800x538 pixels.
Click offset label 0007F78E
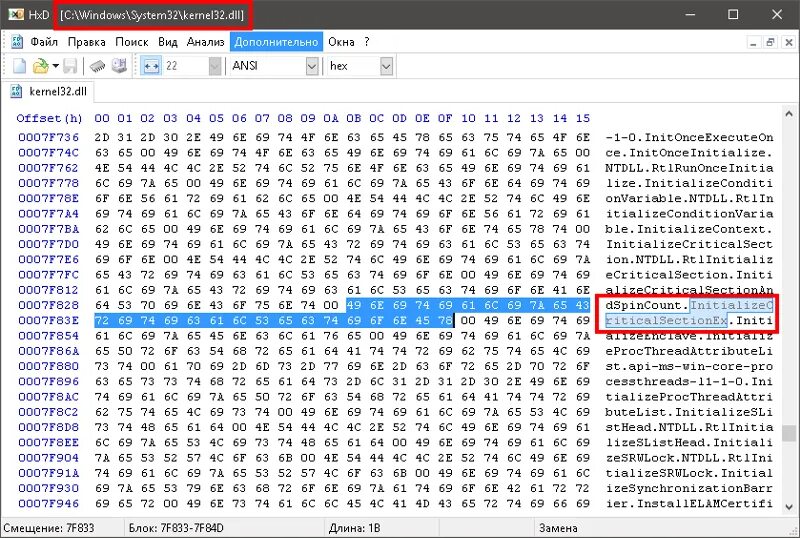click(48, 198)
